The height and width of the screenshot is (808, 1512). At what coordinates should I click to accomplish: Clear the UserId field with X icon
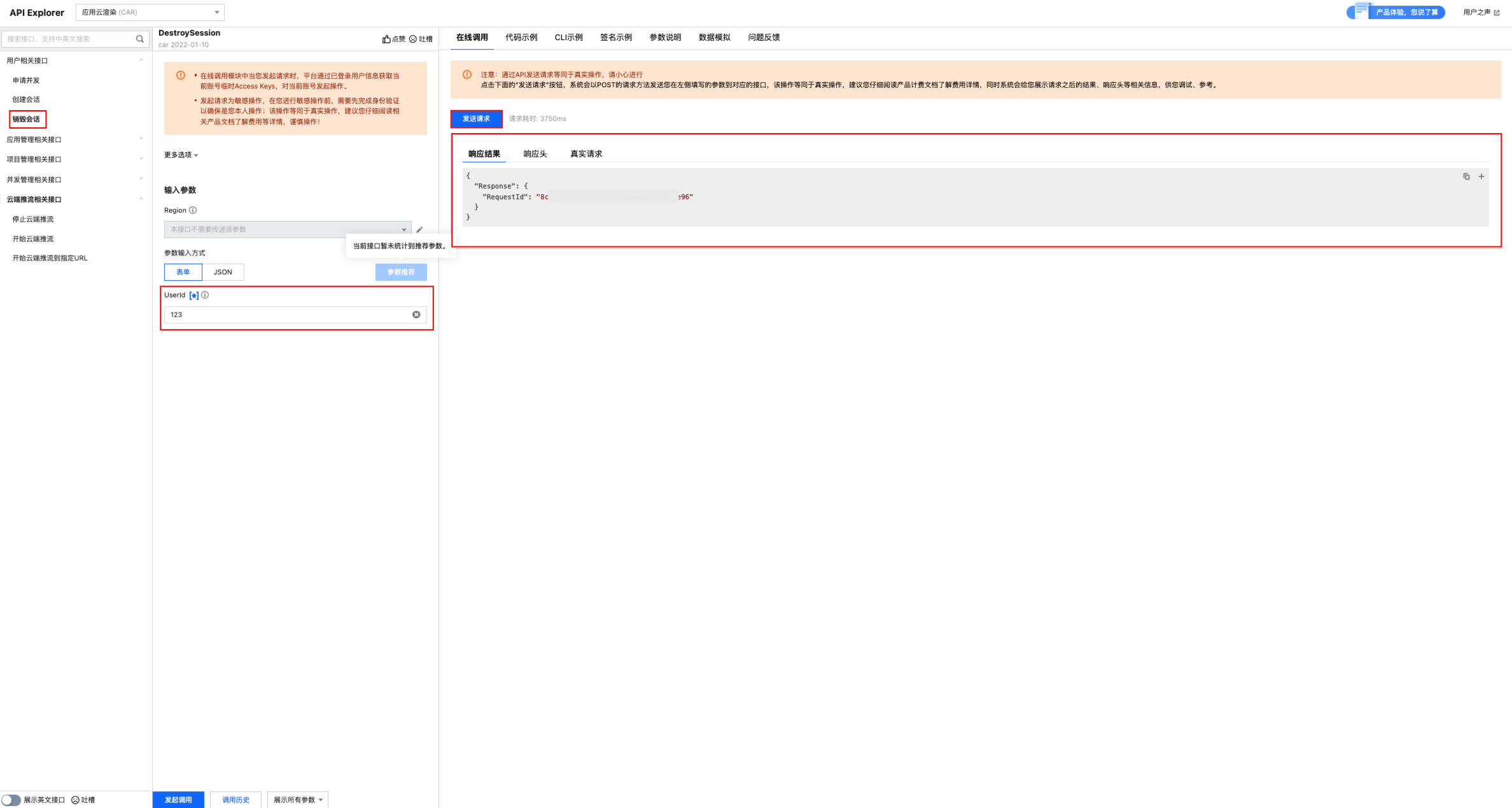click(416, 315)
